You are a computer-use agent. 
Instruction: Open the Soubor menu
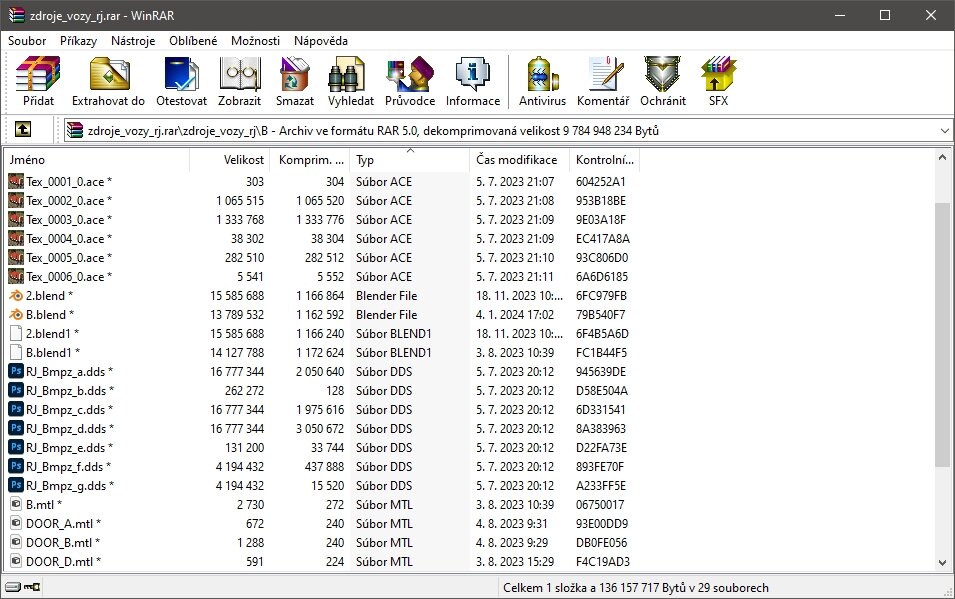click(27, 41)
